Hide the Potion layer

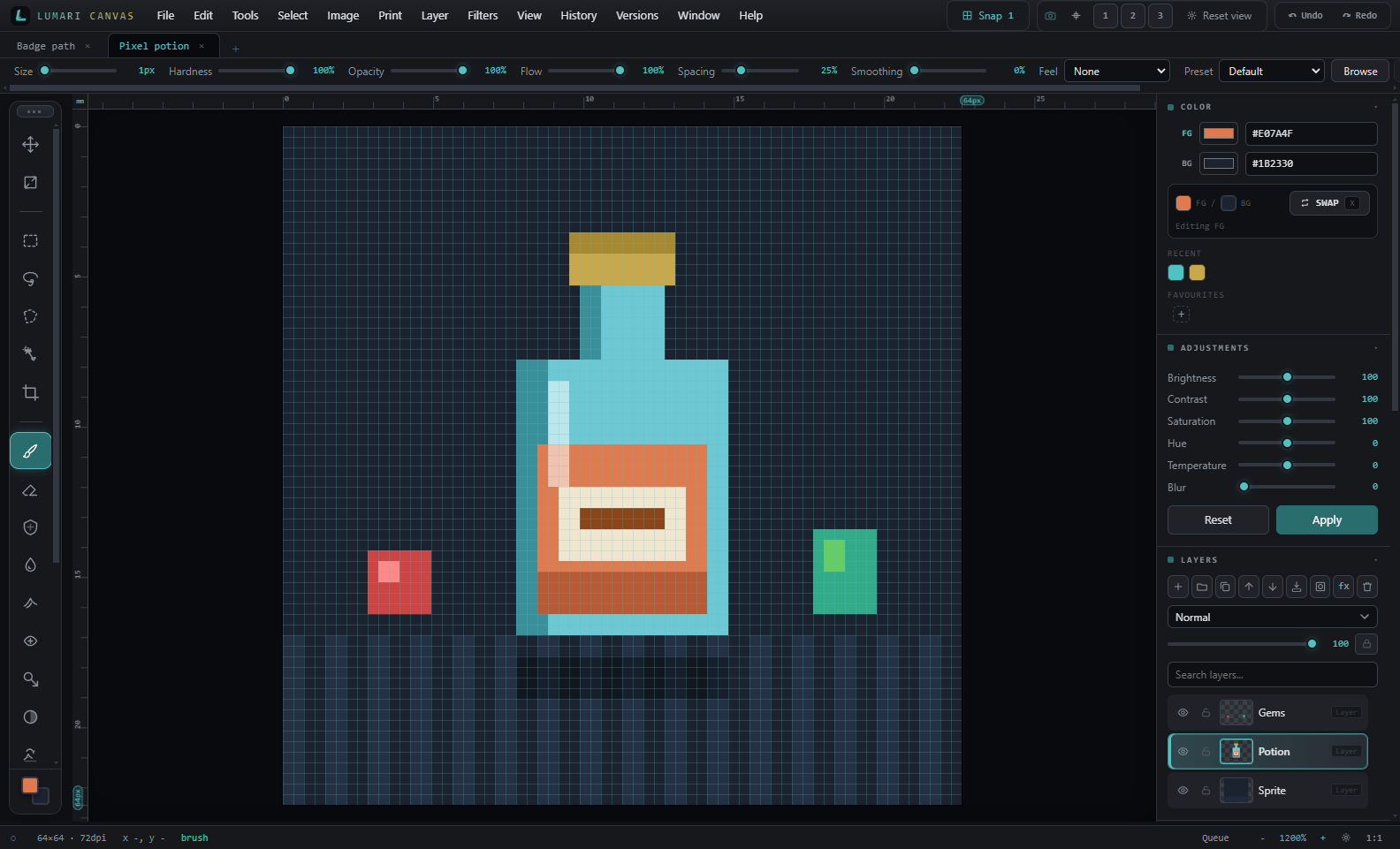[1183, 752]
